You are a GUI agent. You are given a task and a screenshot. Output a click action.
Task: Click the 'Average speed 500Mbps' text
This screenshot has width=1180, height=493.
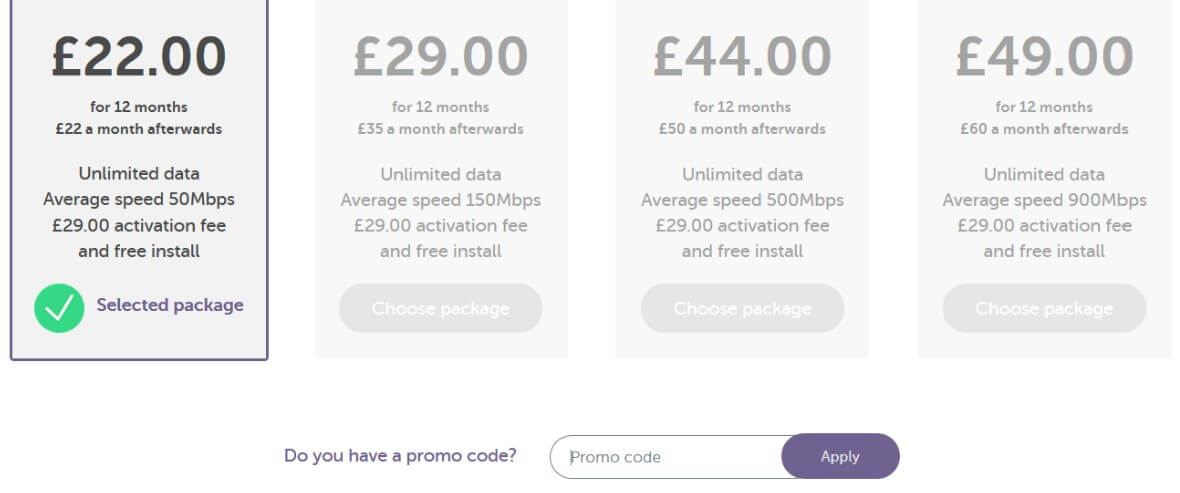(x=742, y=200)
